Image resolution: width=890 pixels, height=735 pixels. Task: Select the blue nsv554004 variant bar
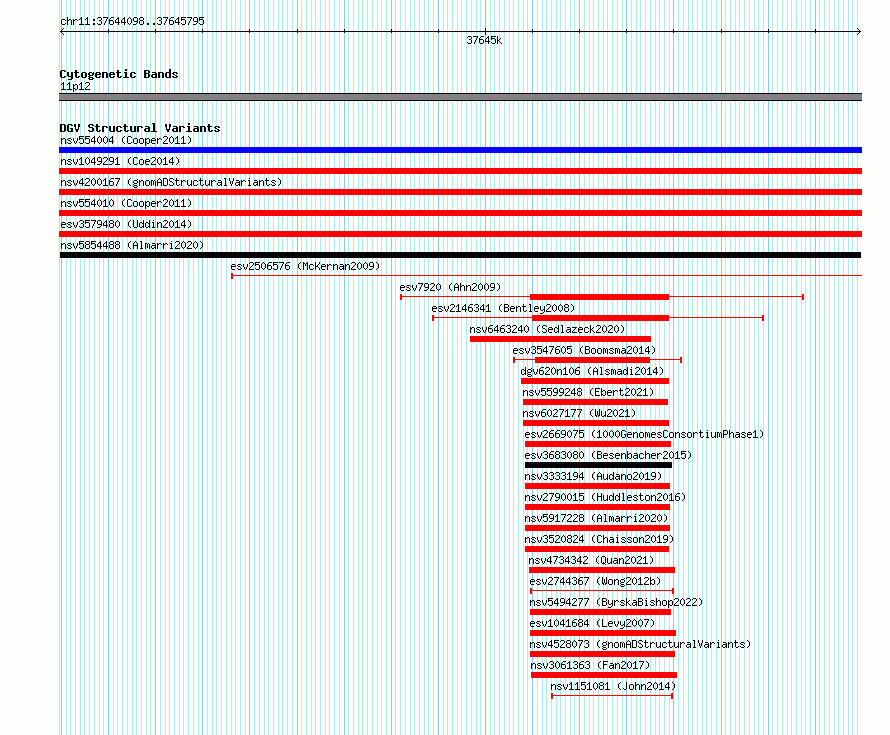tap(460, 150)
